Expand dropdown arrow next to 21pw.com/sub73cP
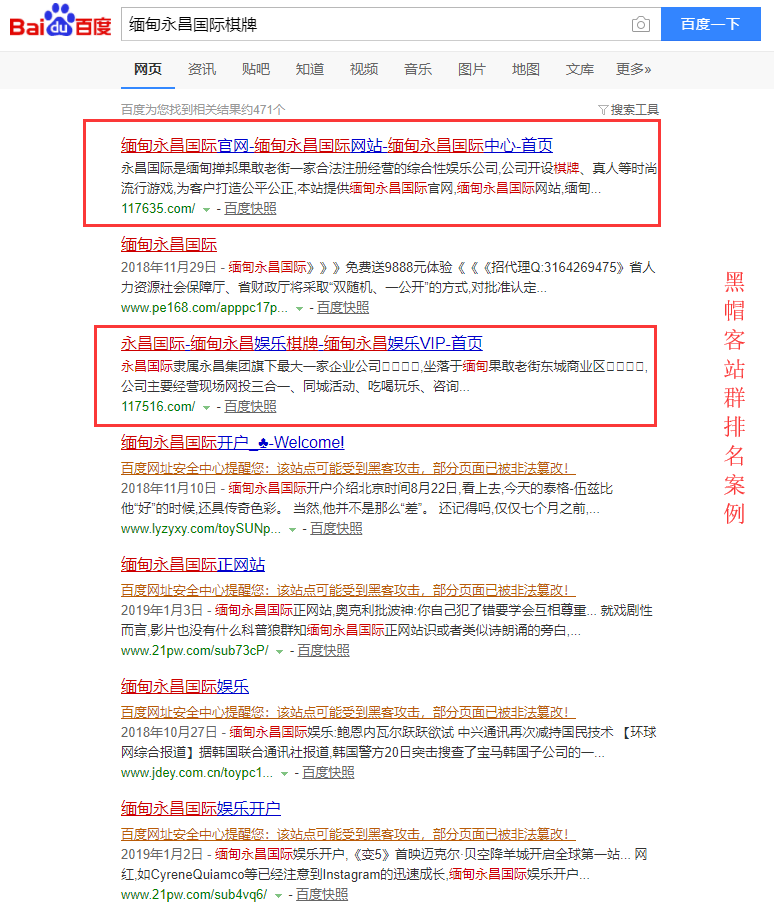Viewport: 774px width, 905px height. tap(279, 652)
